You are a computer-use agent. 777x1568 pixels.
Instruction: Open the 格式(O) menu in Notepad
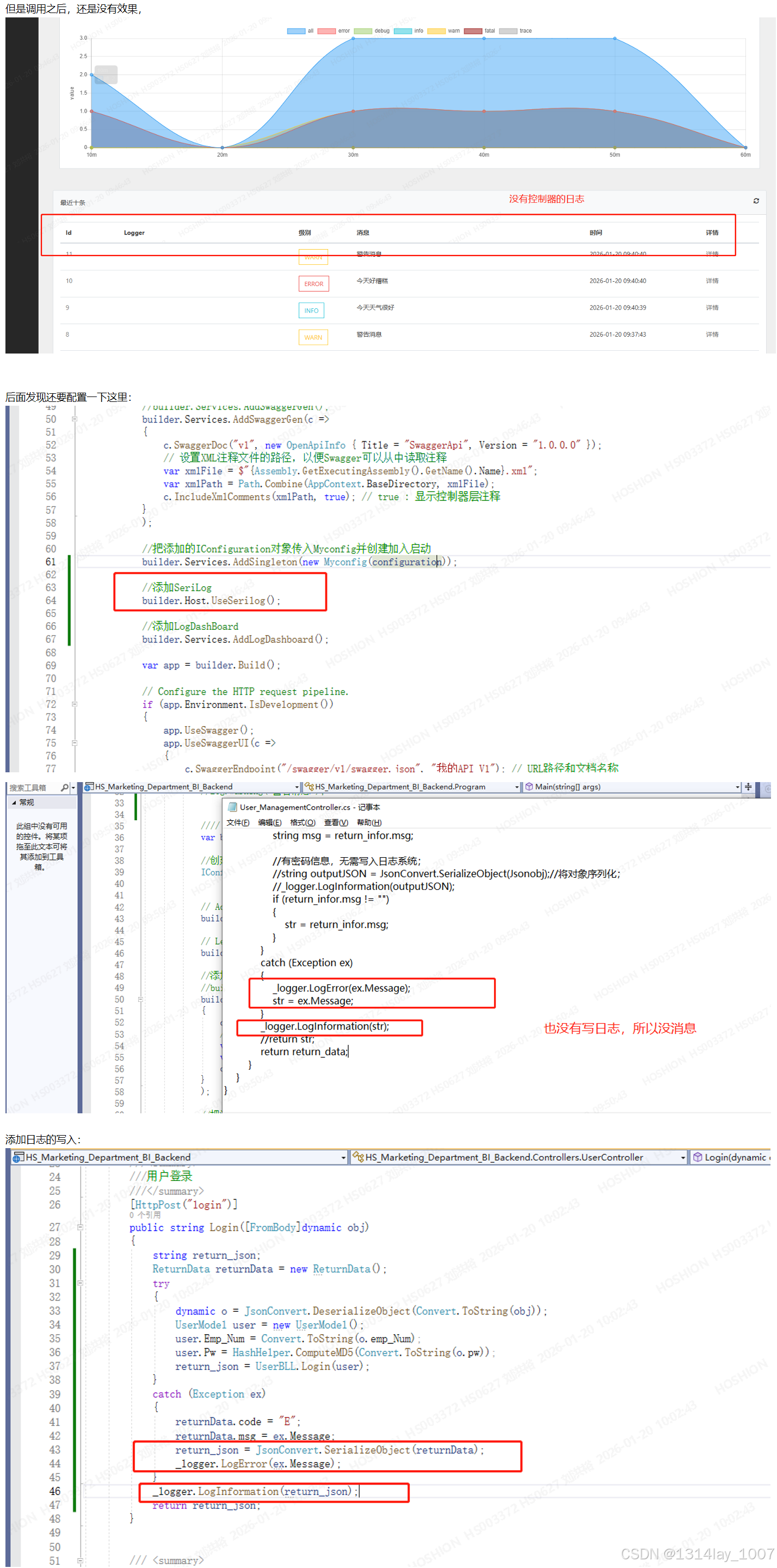pos(303,822)
